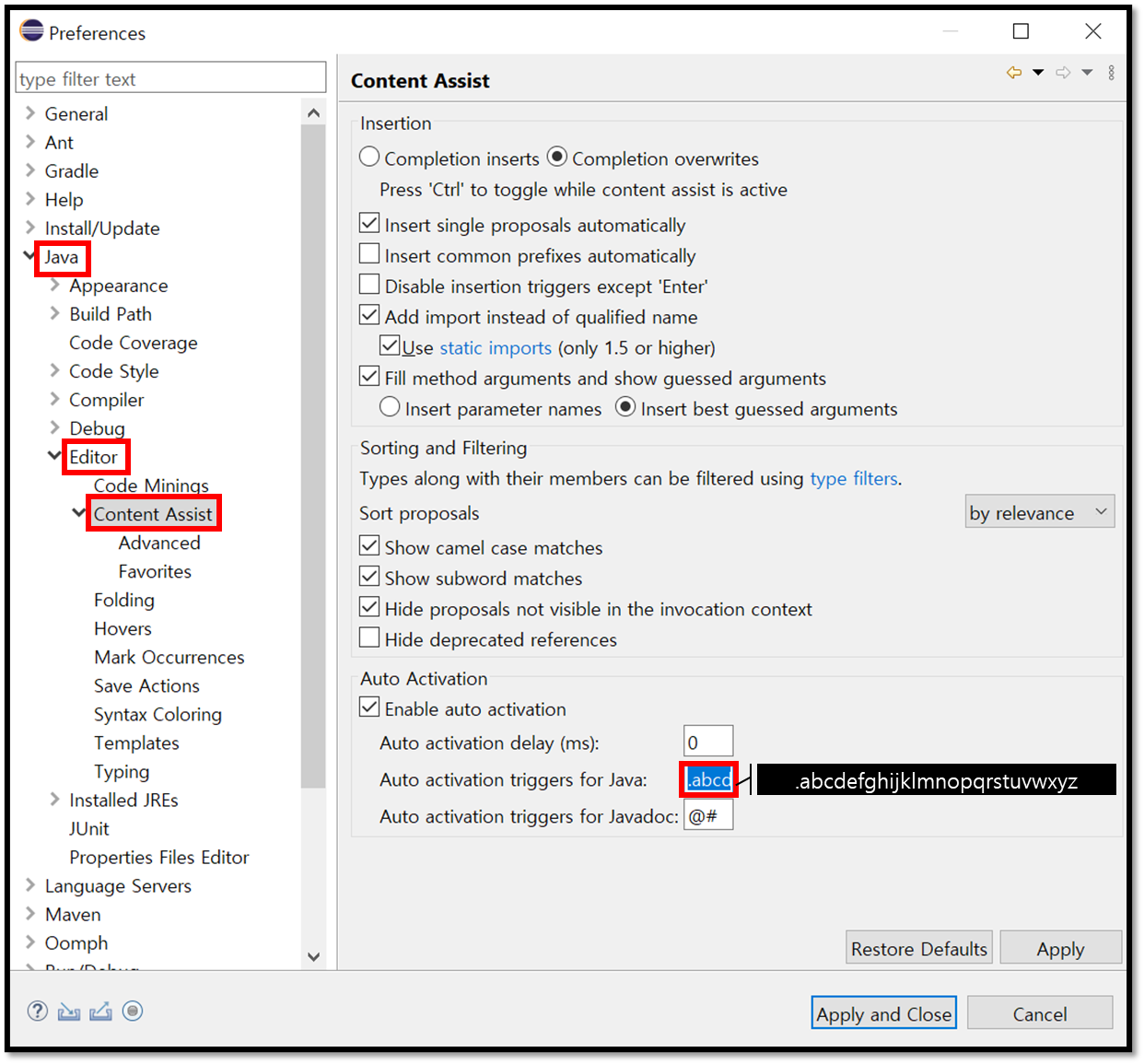Open the back history dropdown arrow
Viewport: 1144px width, 1064px height.
click(1038, 73)
